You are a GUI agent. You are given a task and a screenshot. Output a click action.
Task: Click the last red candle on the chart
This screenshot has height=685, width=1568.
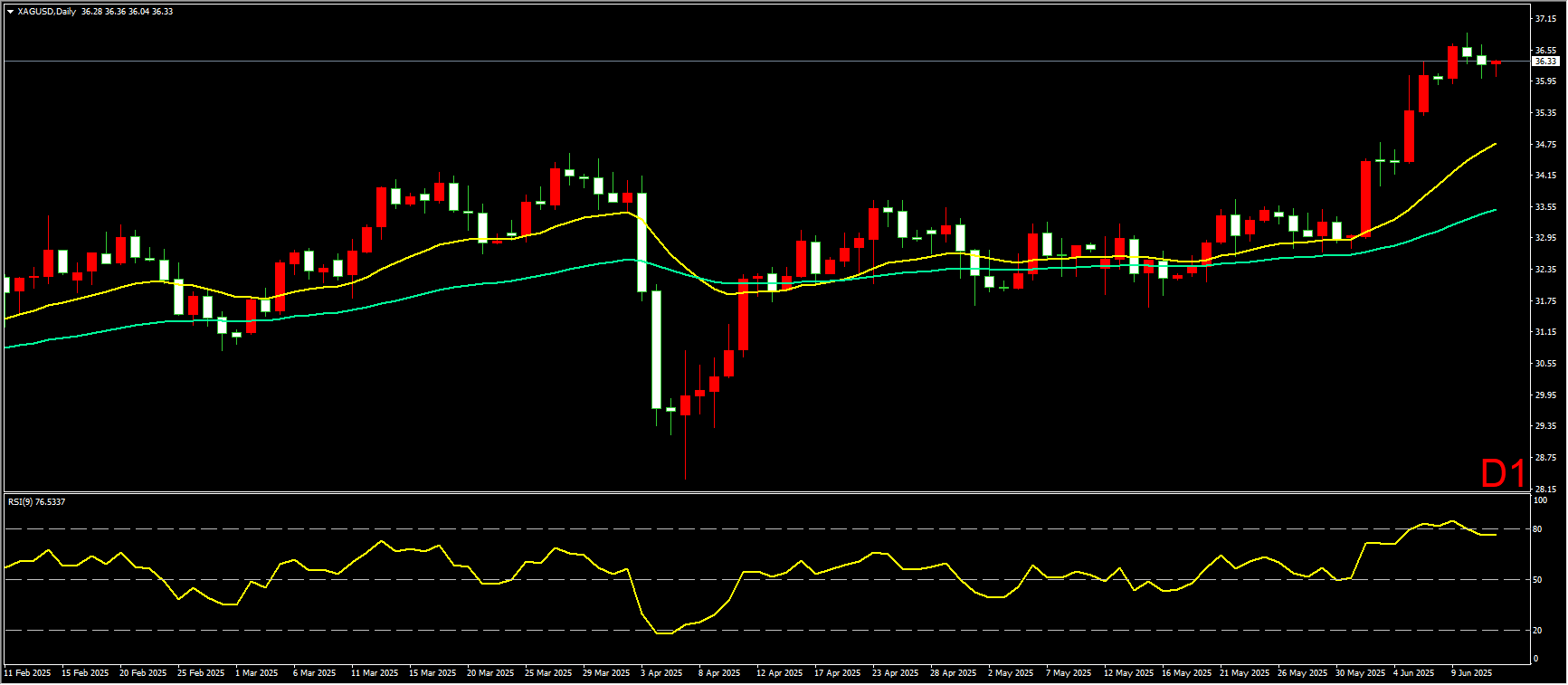click(x=1496, y=62)
